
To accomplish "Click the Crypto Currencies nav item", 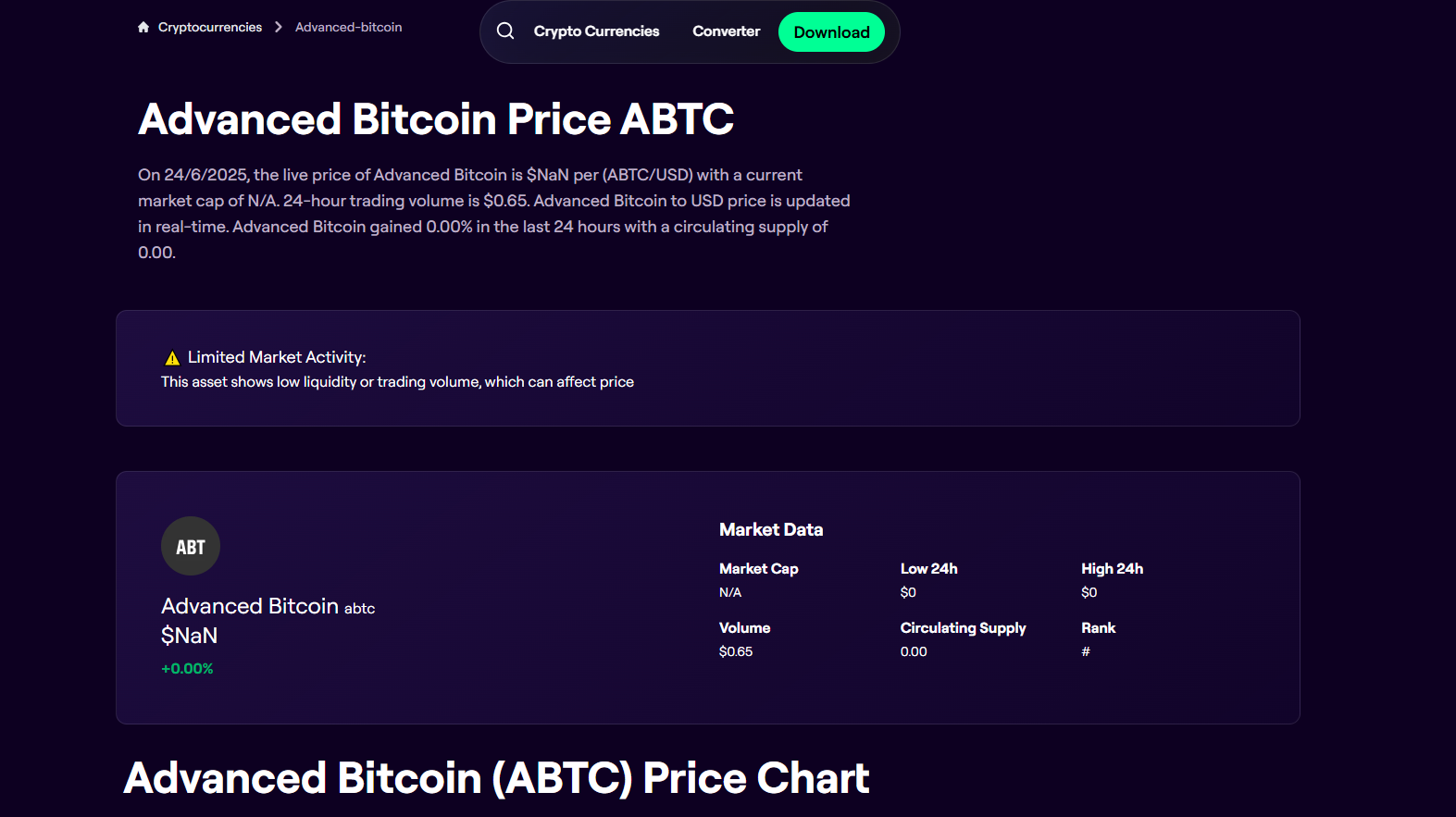I will coord(596,31).
